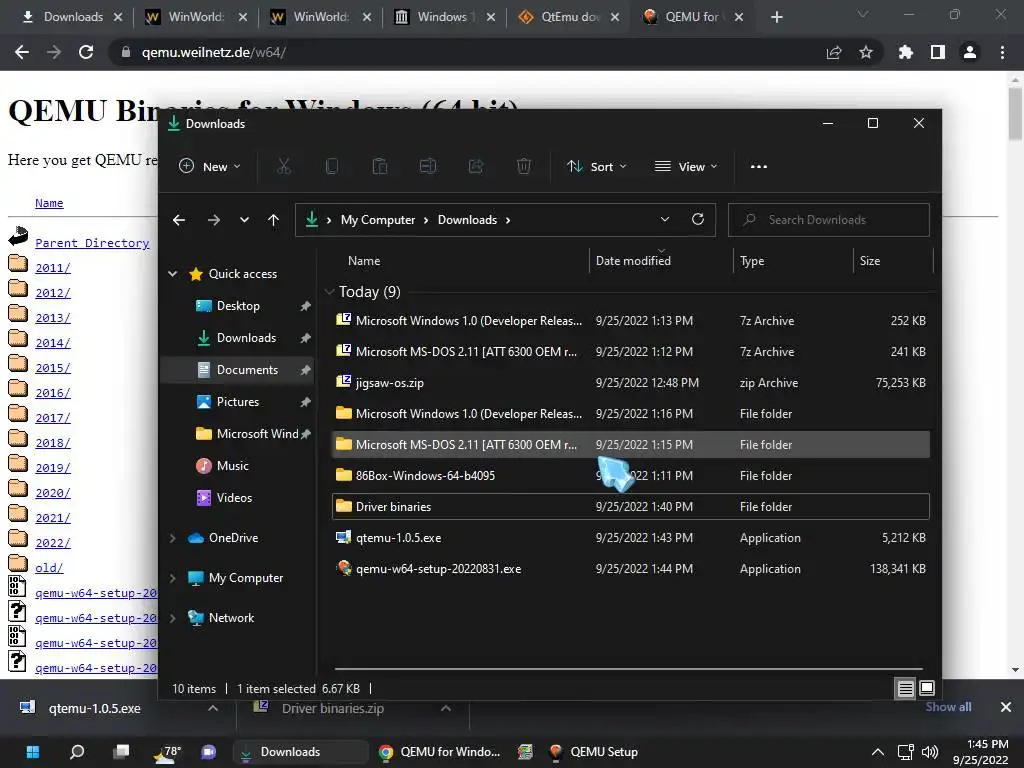Open Task View on taskbar
1024x768 pixels.
click(121, 752)
